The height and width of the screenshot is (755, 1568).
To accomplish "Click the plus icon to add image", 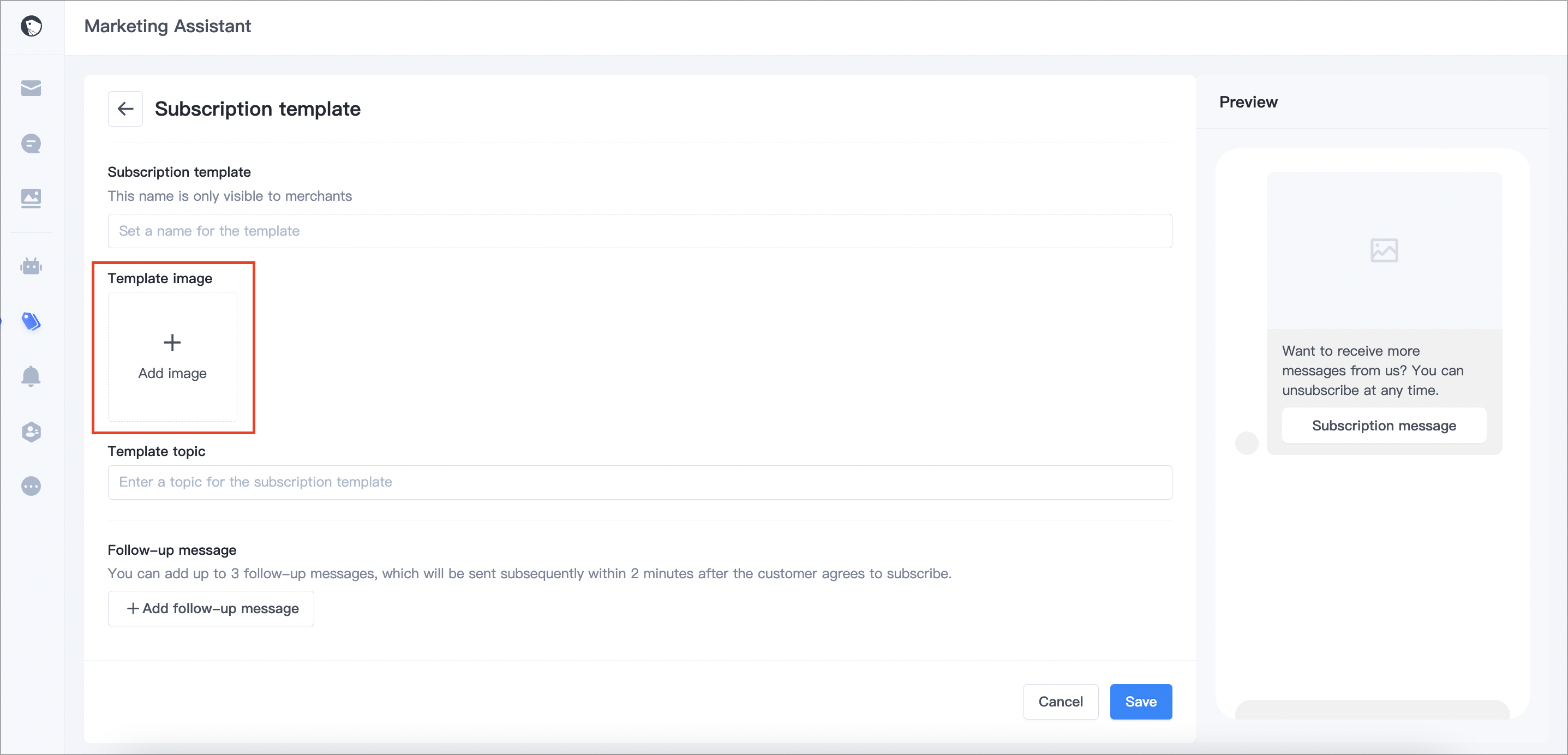I will (x=172, y=342).
